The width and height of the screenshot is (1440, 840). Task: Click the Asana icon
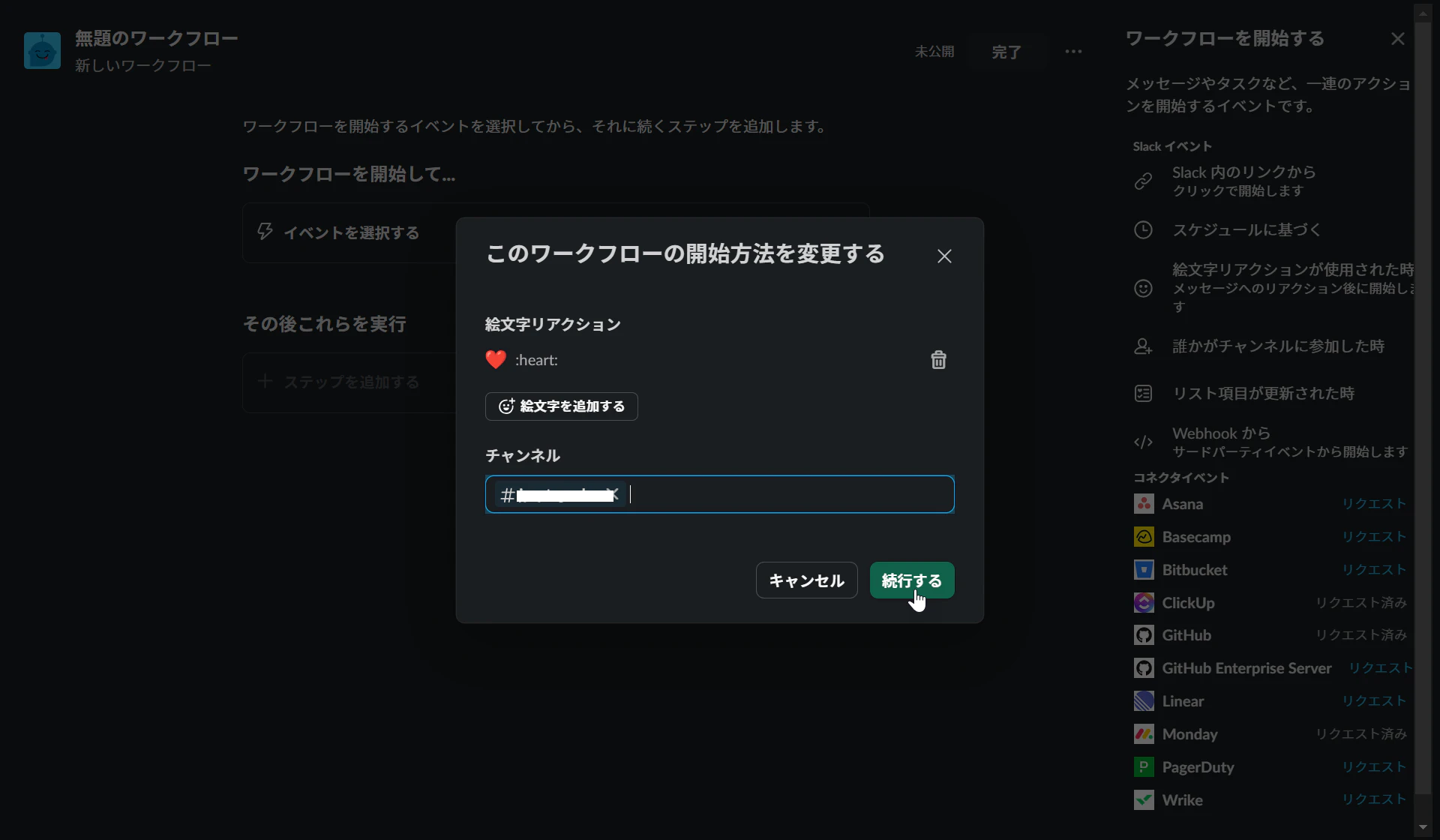click(1144, 504)
